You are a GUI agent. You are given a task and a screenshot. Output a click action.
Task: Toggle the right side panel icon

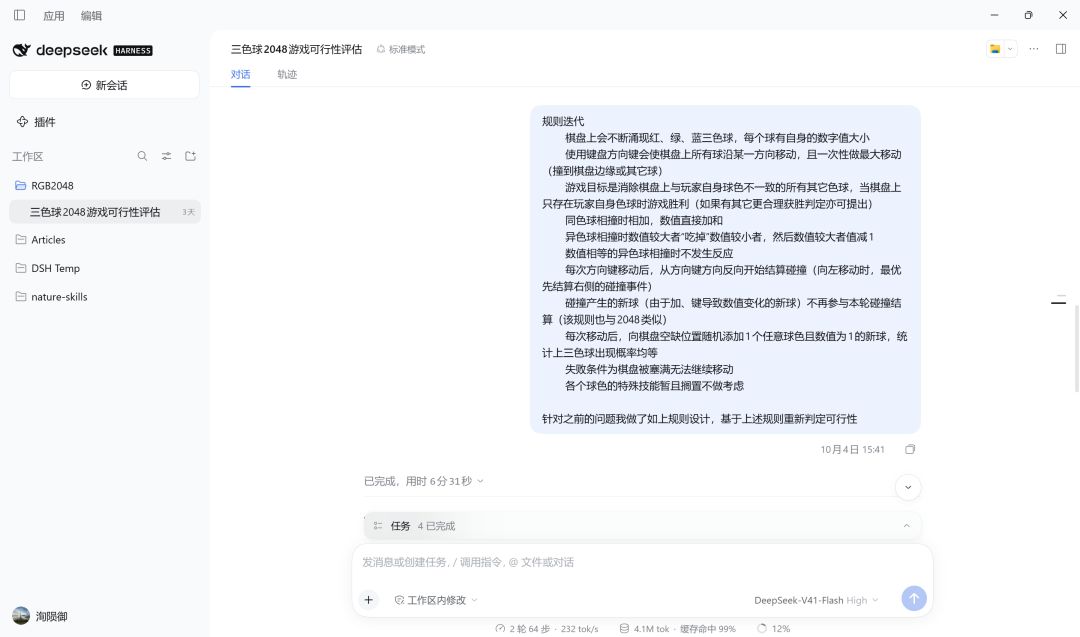[1061, 49]
